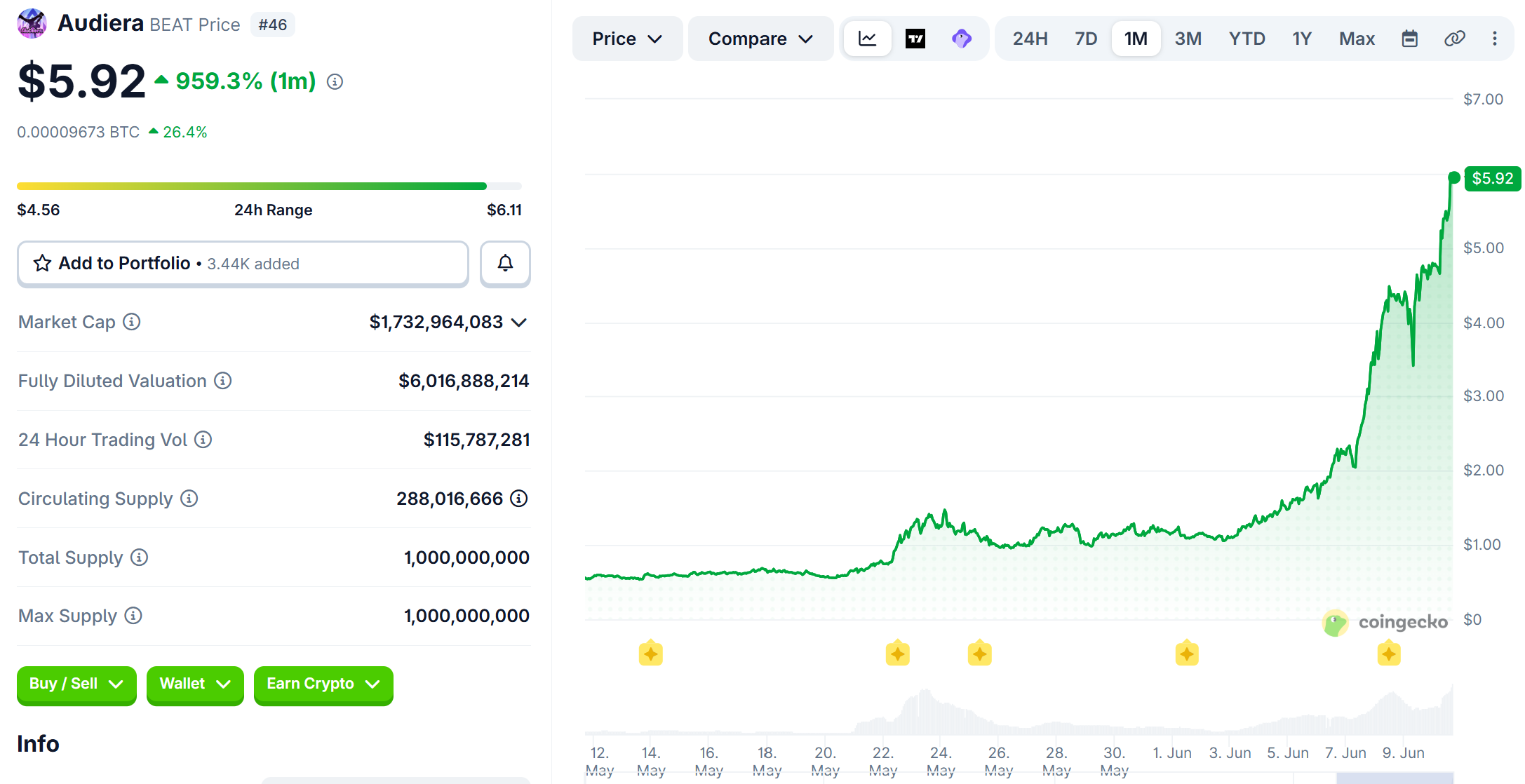Click the Info section heading

tap(38, 743)
